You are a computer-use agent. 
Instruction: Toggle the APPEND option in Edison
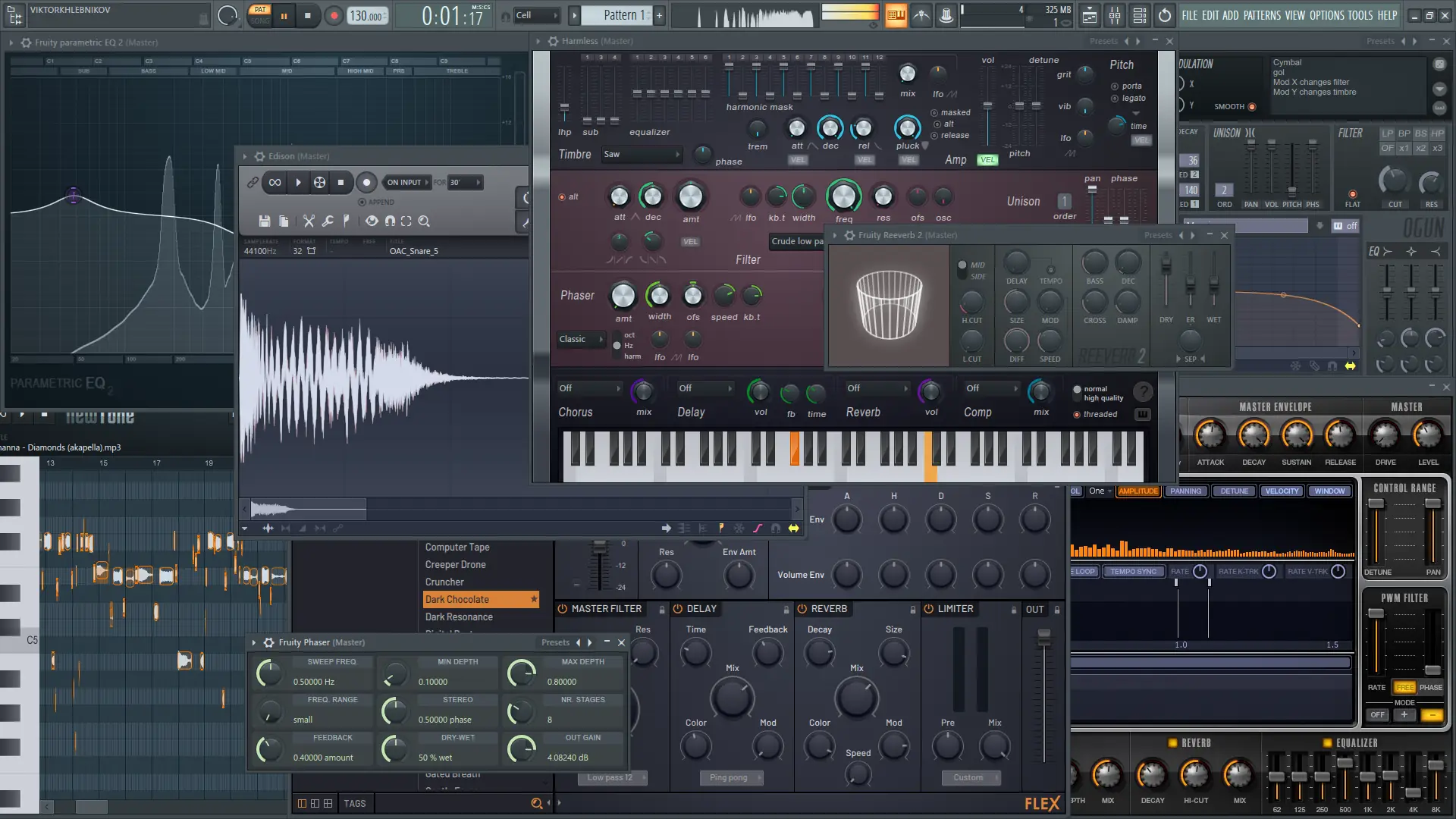(362, 202)
